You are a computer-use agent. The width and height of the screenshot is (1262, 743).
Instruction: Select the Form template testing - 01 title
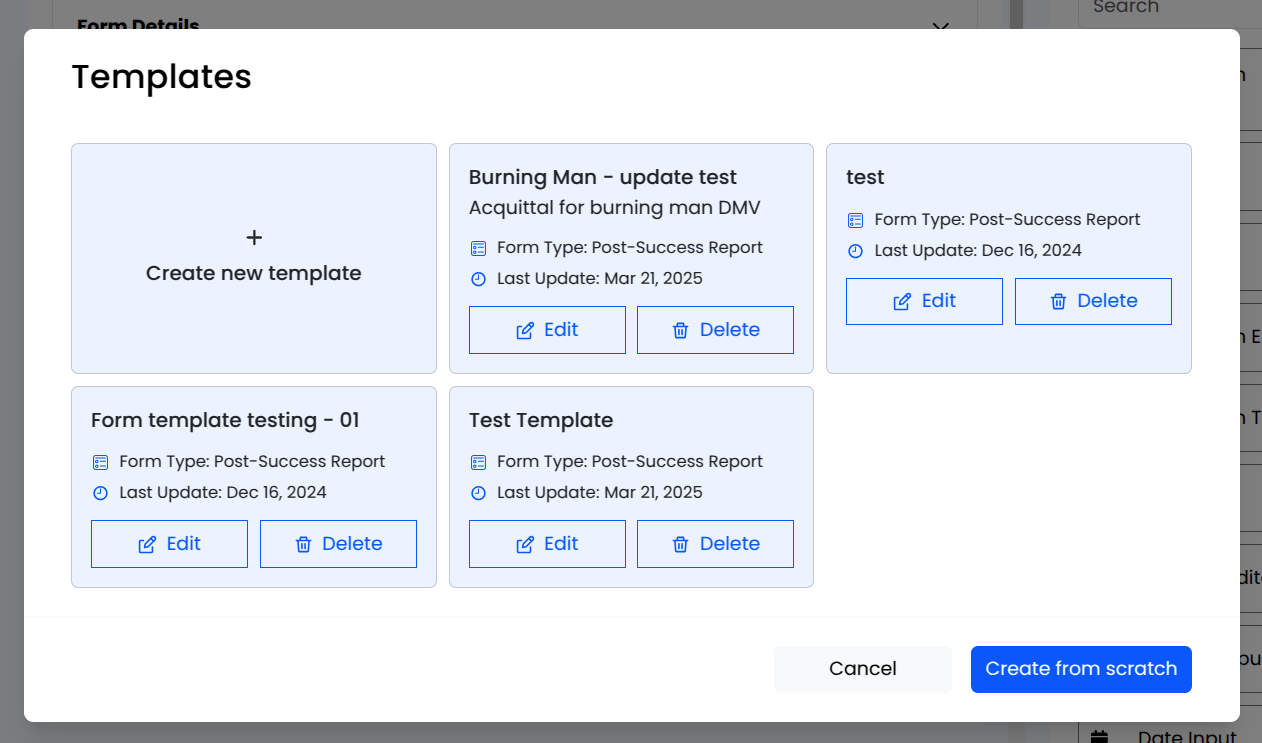(225, 420)
